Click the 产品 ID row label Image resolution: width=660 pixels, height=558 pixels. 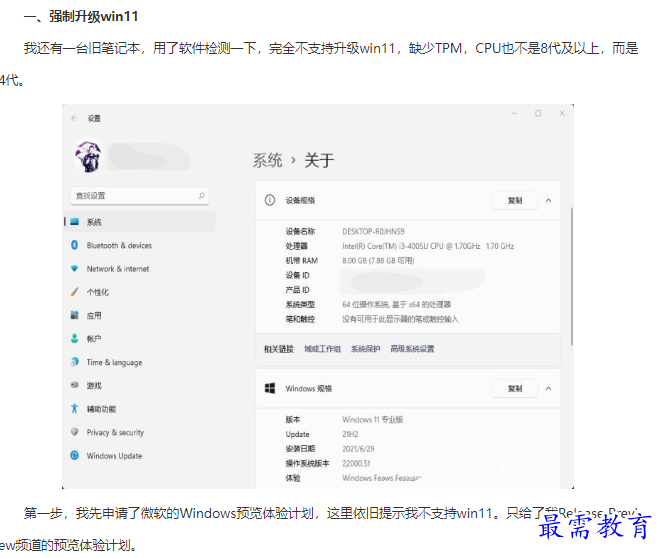[x=297, y=290]
